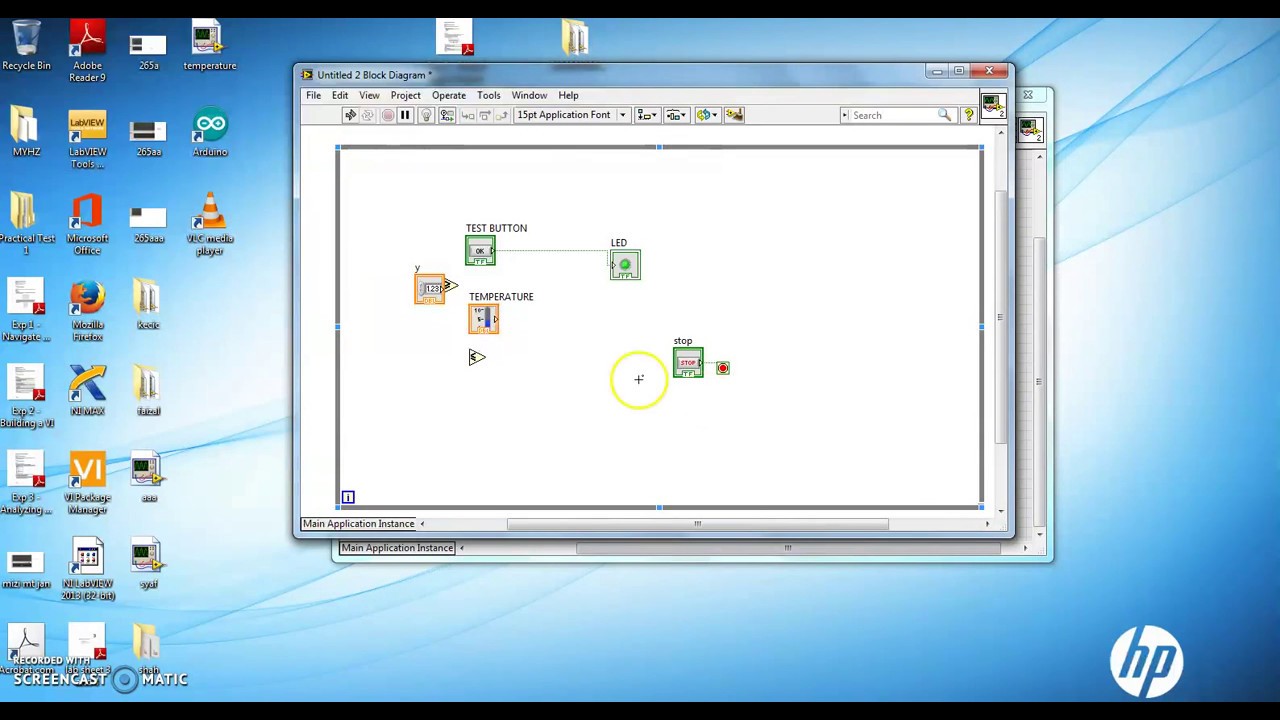
Task: Open the NI LabVIEW 2013 icon
Action: (88, 570)
